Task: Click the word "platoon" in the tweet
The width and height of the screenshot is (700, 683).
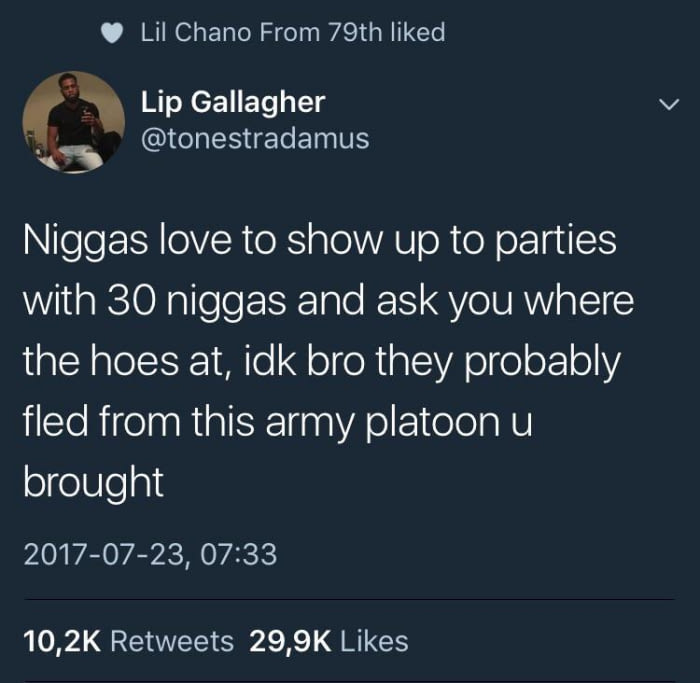Action: pyautogui.click(x=433, y=423)
